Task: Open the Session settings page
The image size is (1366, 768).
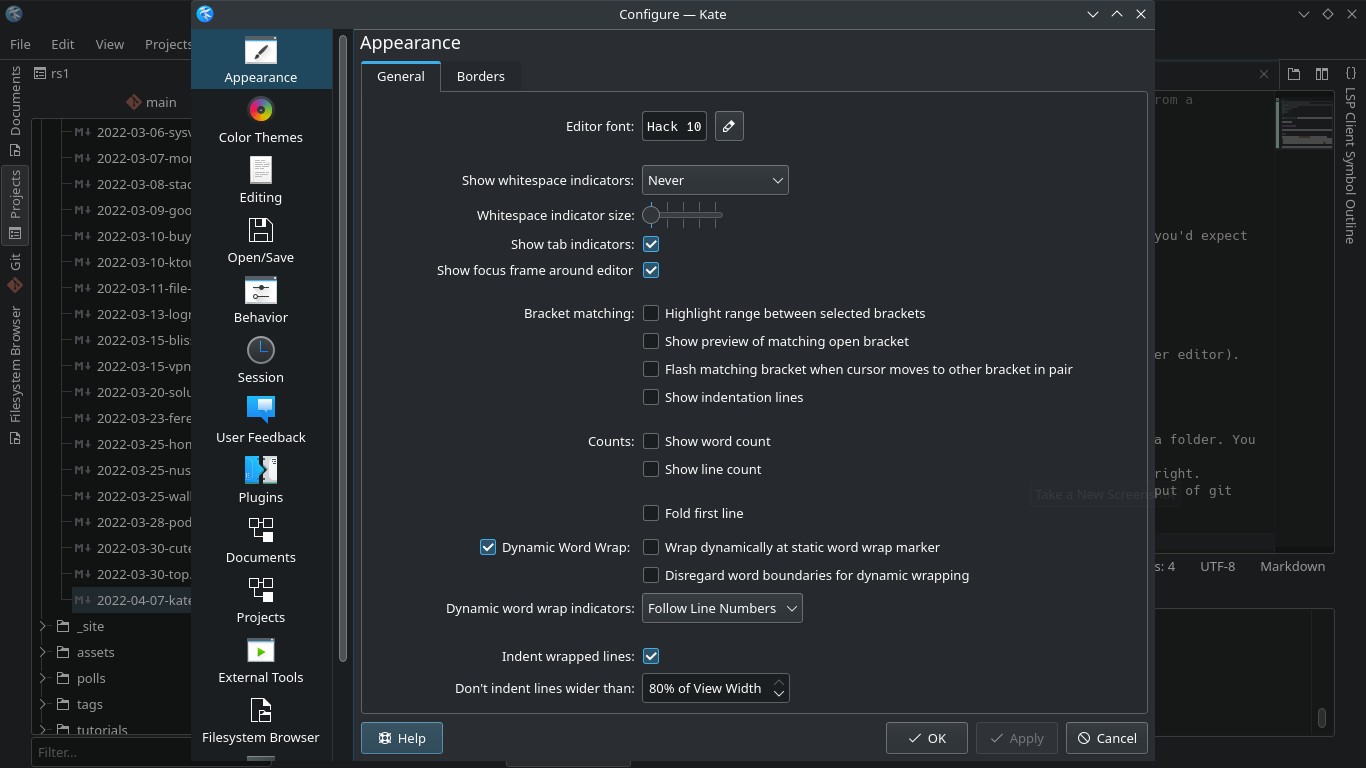Action: click(x=261, y=360)
